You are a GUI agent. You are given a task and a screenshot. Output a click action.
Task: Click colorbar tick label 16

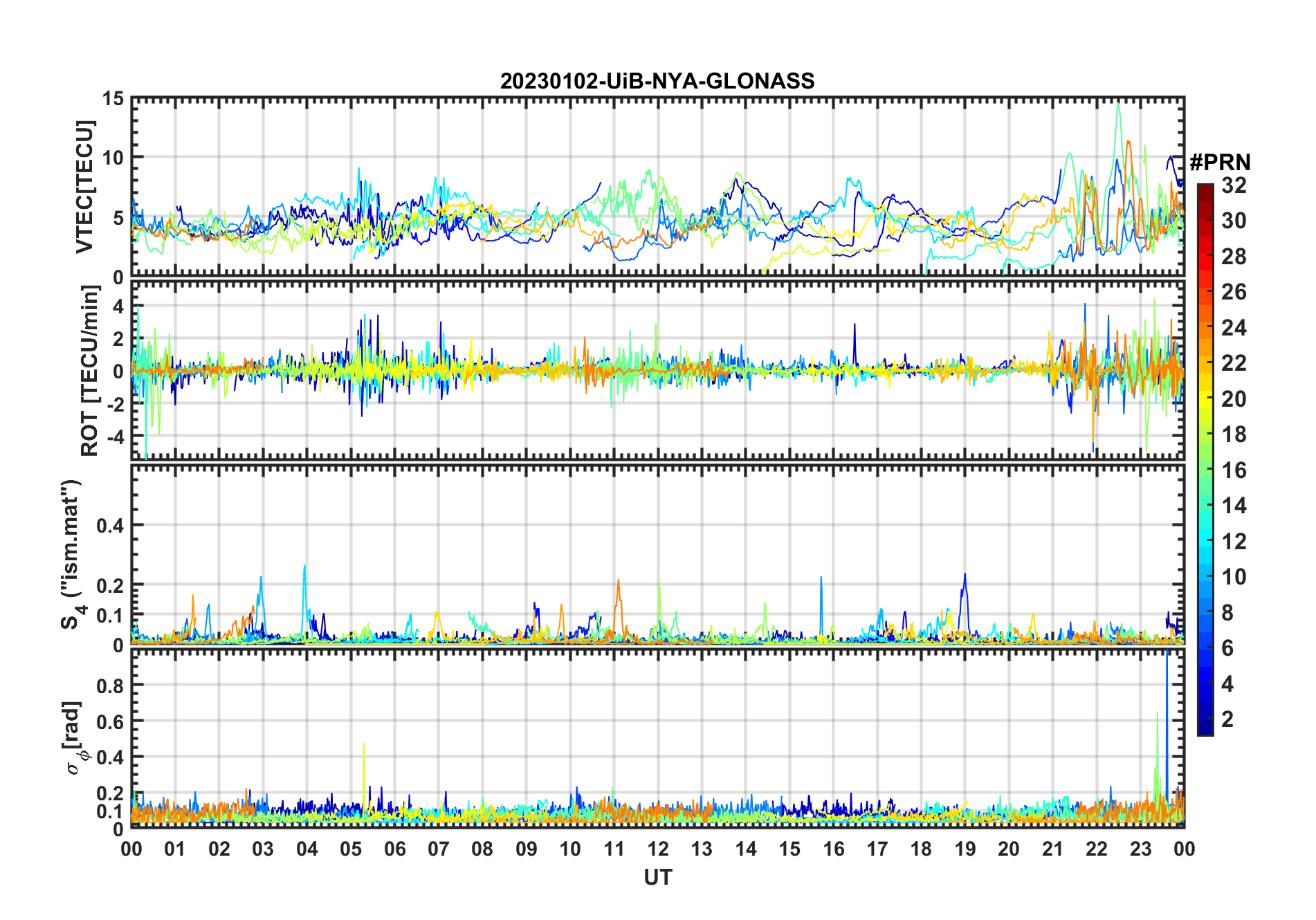point(1234,470)
